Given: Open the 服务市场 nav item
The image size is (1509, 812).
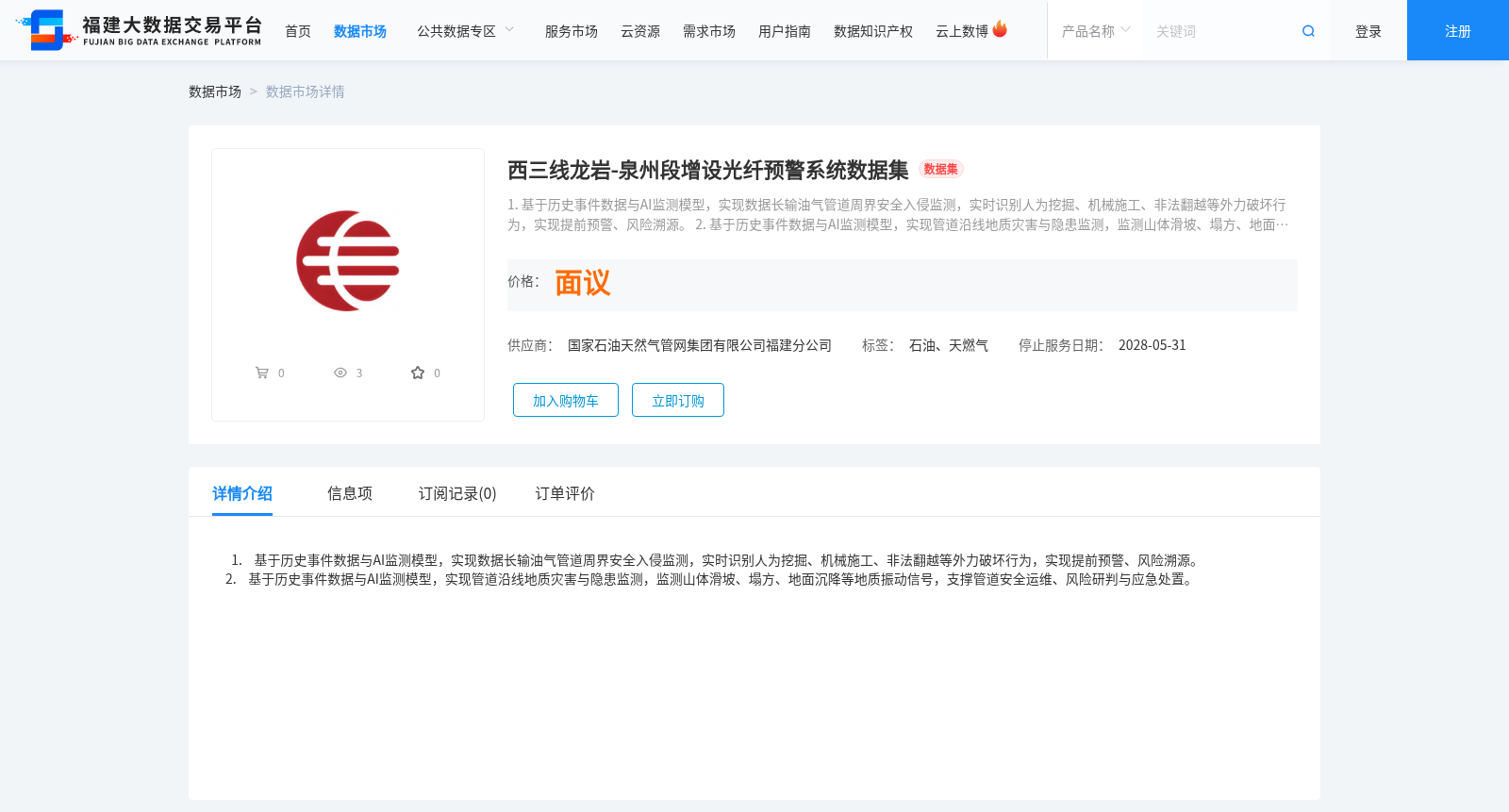Looking at the screenshot, I should [572, 31].
